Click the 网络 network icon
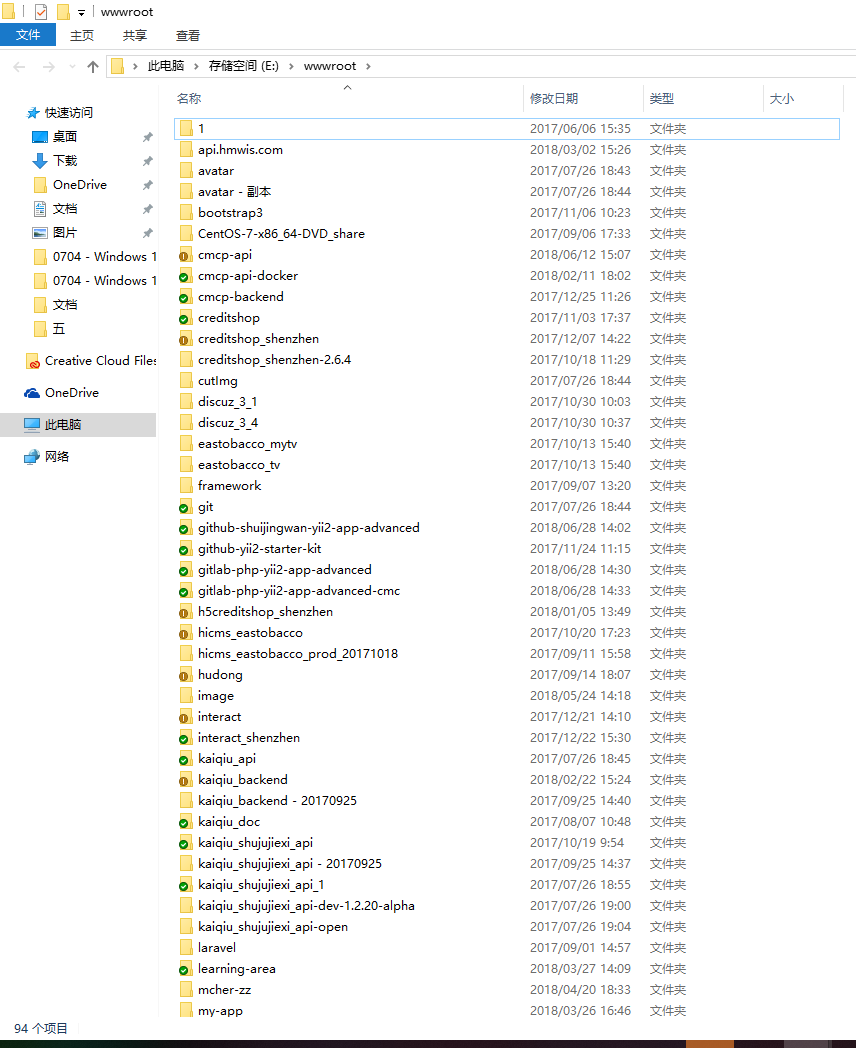The image size is (856, 1048). click(x=32, y=457)
